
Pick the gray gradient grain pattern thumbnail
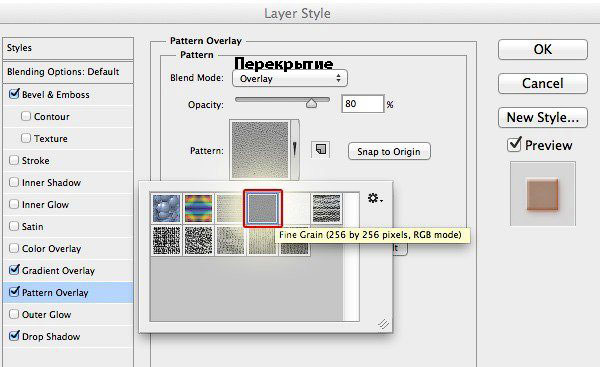click(230, 240)
